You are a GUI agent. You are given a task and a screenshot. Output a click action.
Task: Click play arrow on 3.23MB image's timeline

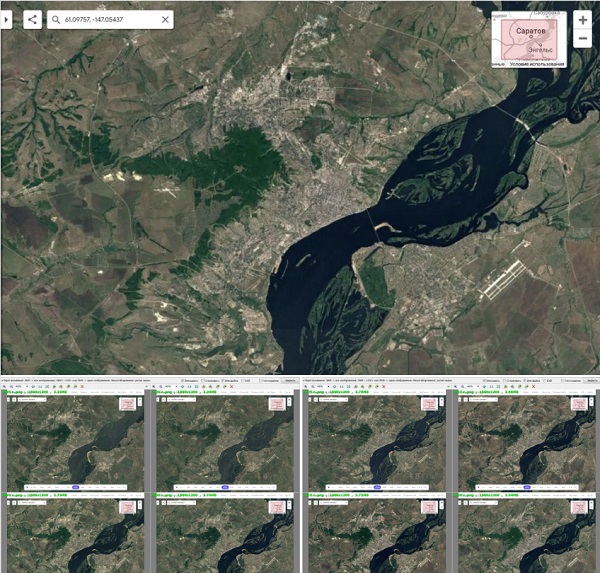(27, 487)
